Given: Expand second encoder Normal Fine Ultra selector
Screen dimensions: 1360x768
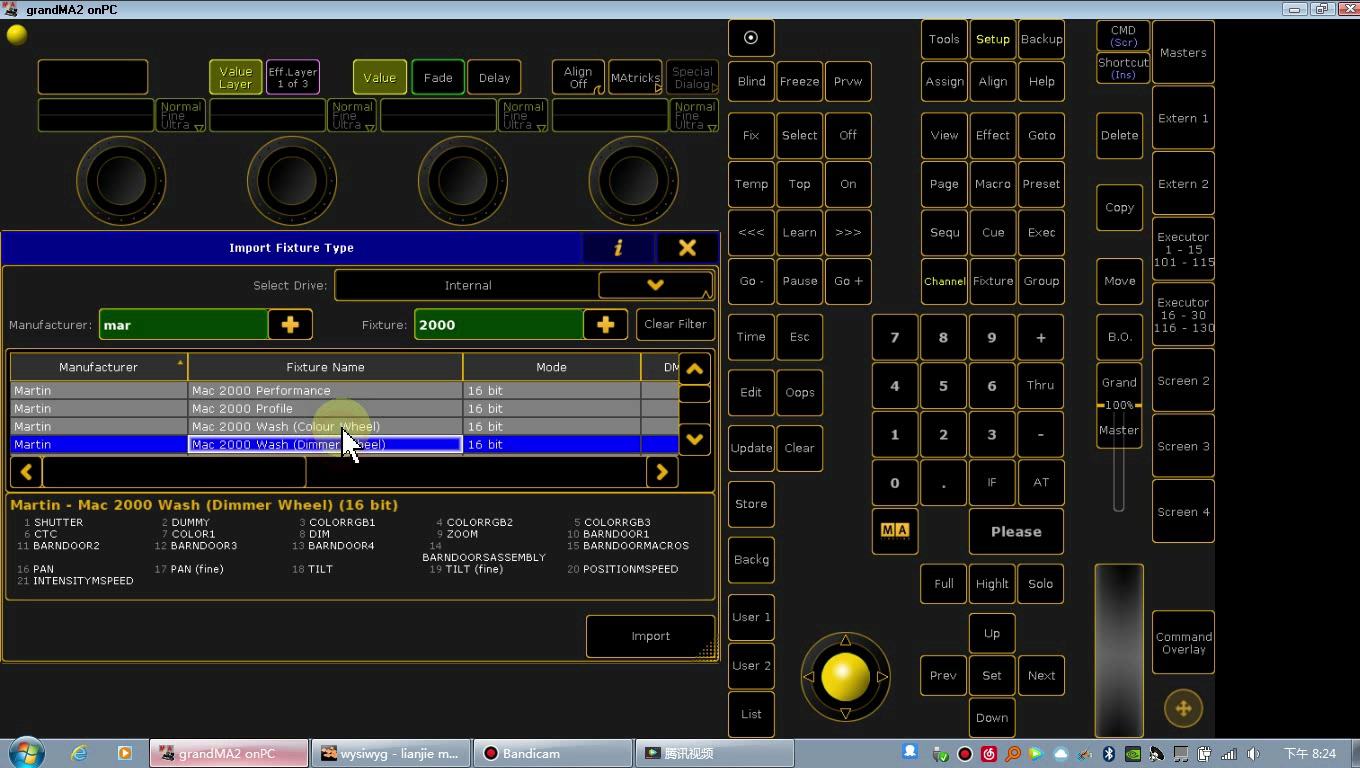Looking at the screenshot, I should pyautogui.click(x=352, y=115).
